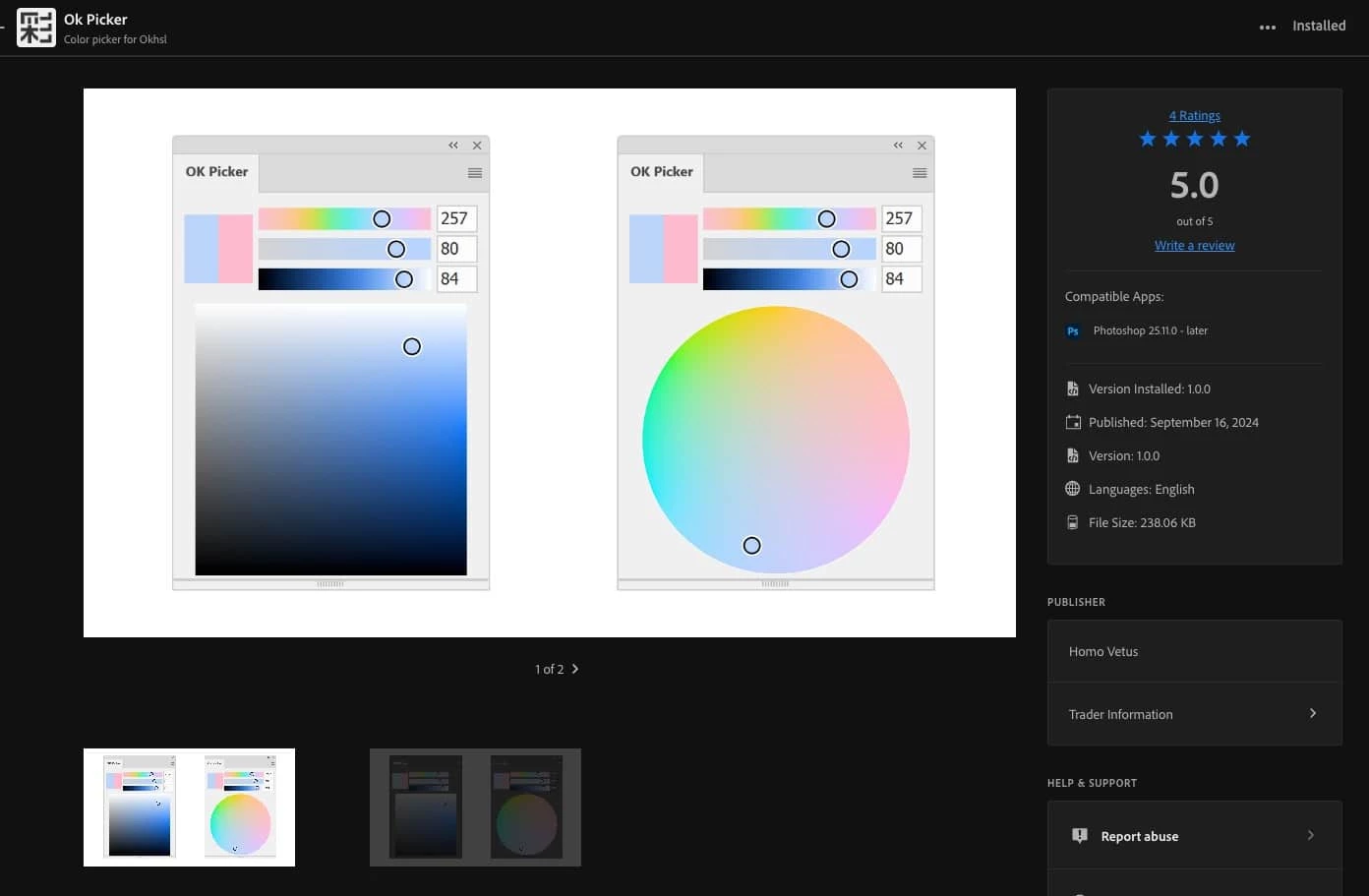Click the "Photoshop 25.11.0 - later" text

(x=1150, y=330)
